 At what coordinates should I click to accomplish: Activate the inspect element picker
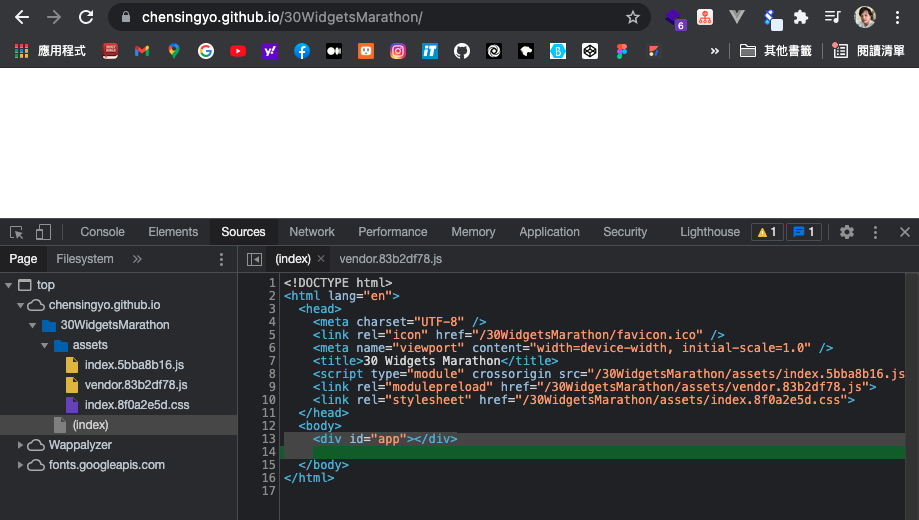point(16,232)
